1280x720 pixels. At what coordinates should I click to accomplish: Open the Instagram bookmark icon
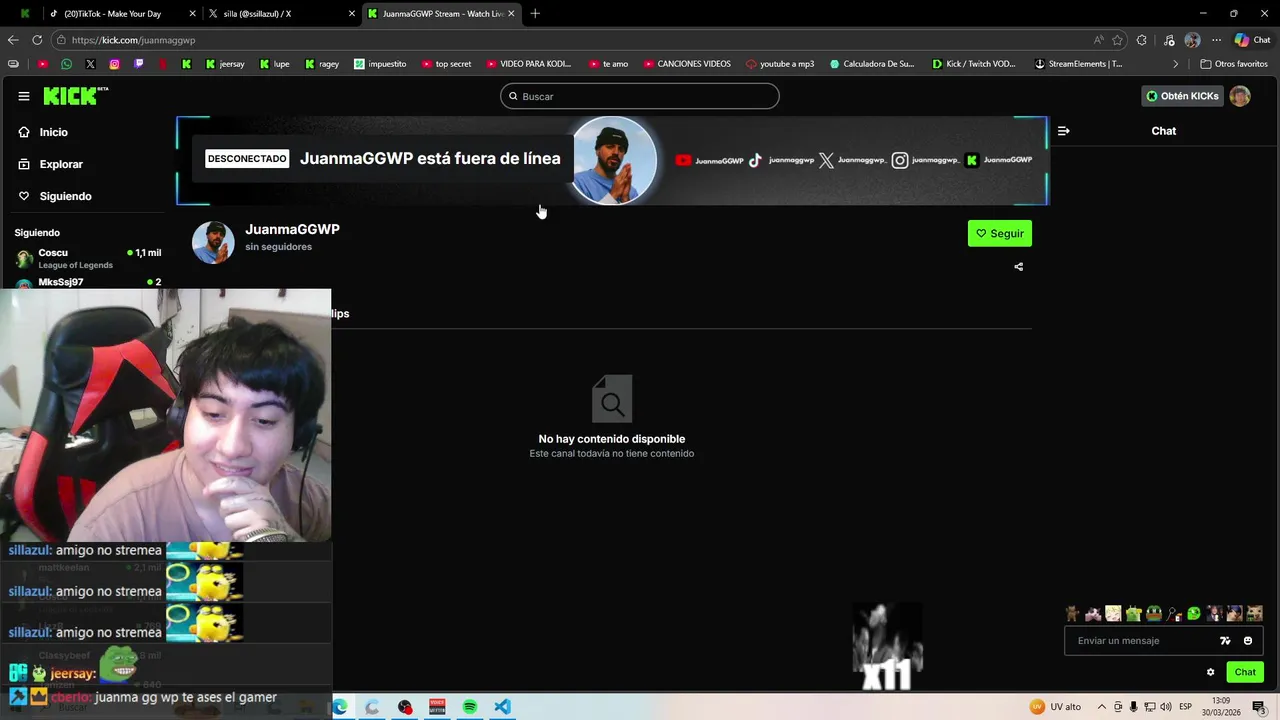pyautogui.click(x=114, y=64)
